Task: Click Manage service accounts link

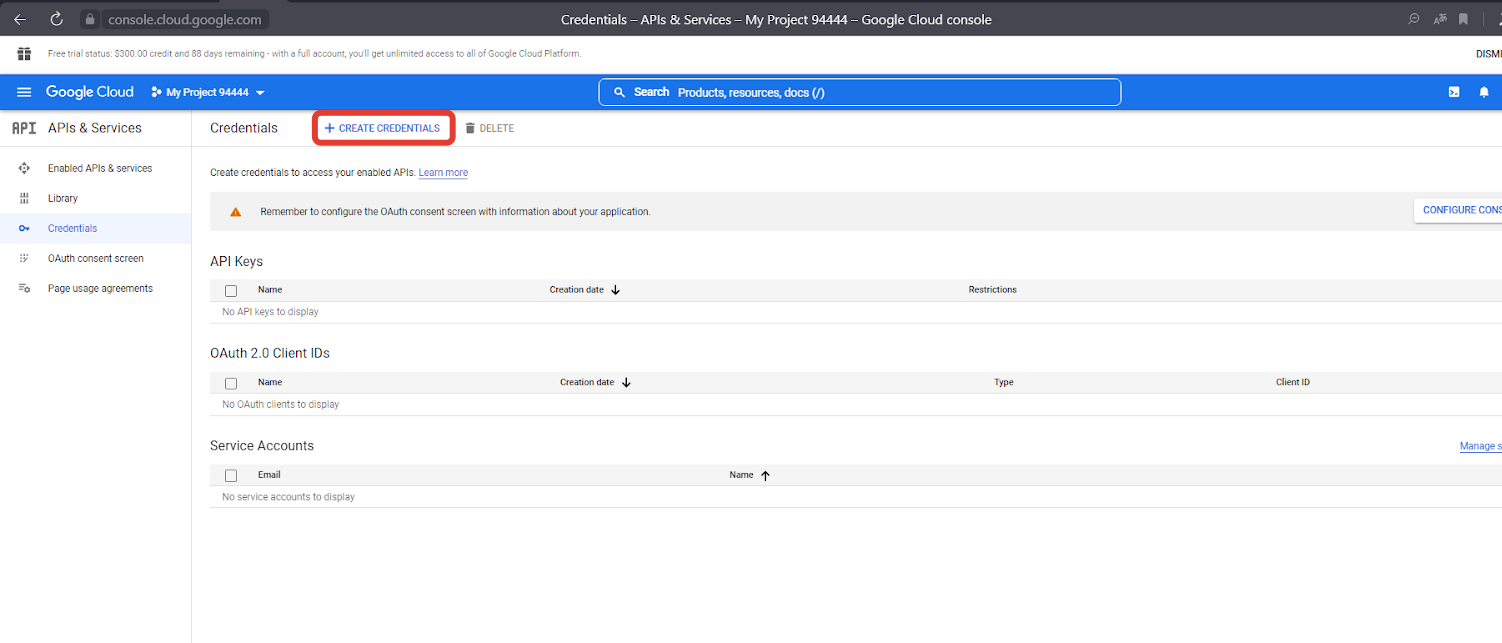Action: coord(1480,446)
